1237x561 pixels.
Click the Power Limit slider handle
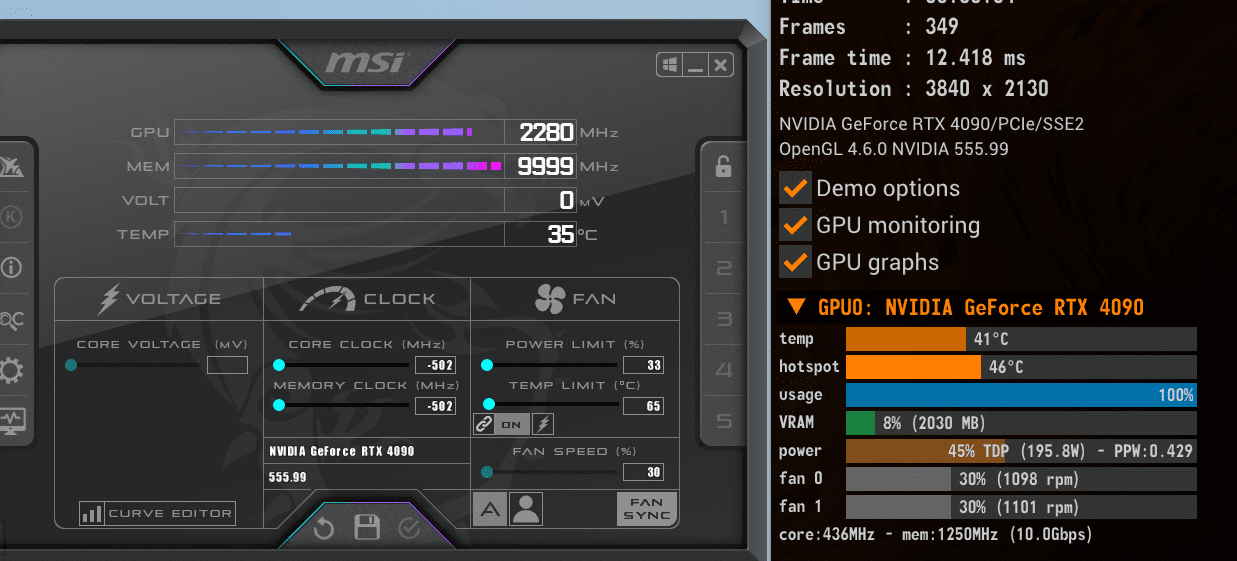point(487,365)
